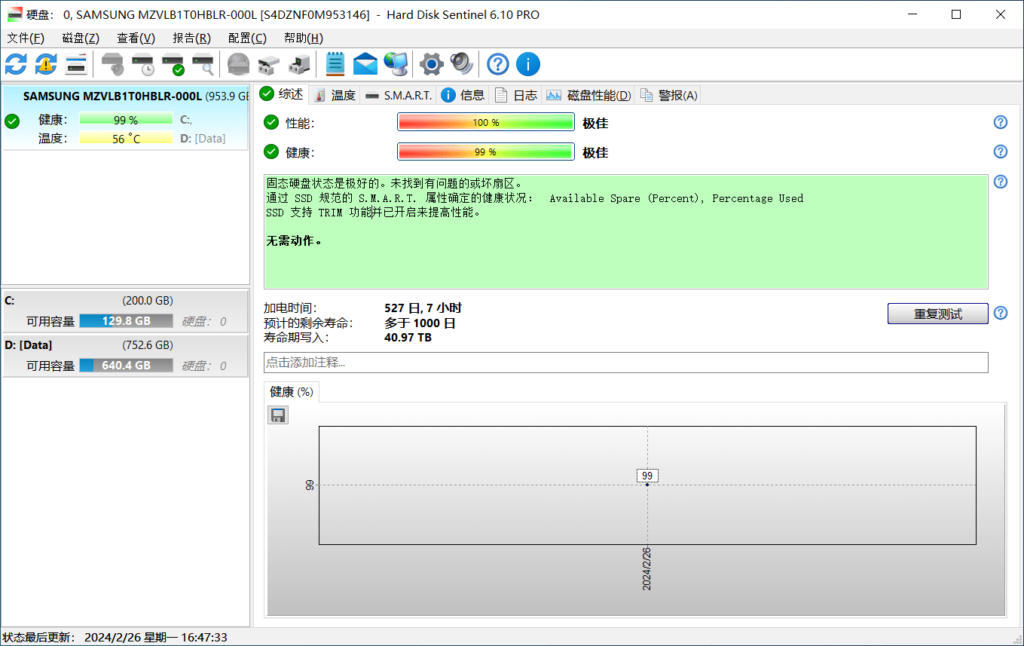Viewport: 1024px width, 646px height.
Task: Switch to the 温度 tab
Action: coord(335,95)
